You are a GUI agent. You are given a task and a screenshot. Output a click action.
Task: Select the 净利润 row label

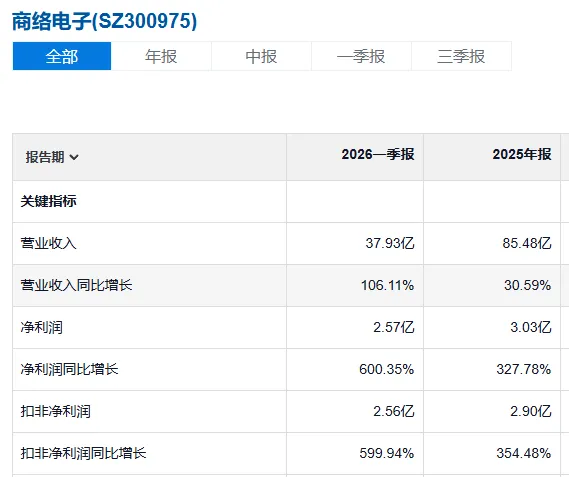42,327
